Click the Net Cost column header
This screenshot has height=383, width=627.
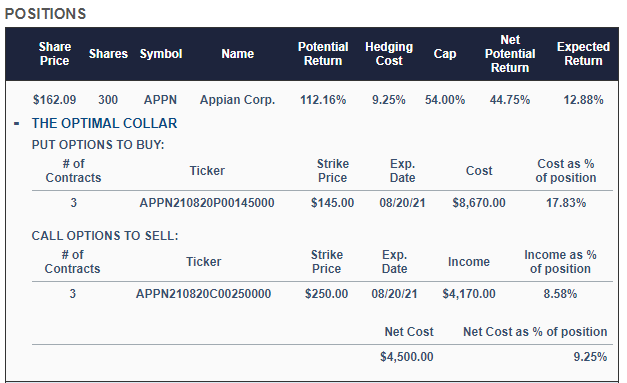(409, 331)
